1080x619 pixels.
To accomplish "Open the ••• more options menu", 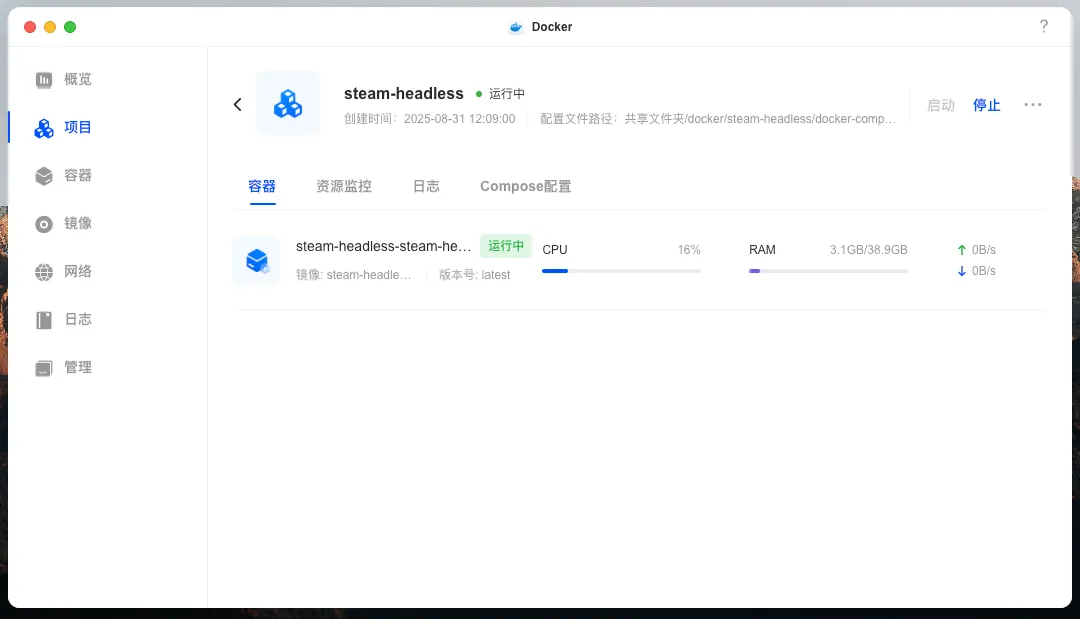I will (1033, 104).
